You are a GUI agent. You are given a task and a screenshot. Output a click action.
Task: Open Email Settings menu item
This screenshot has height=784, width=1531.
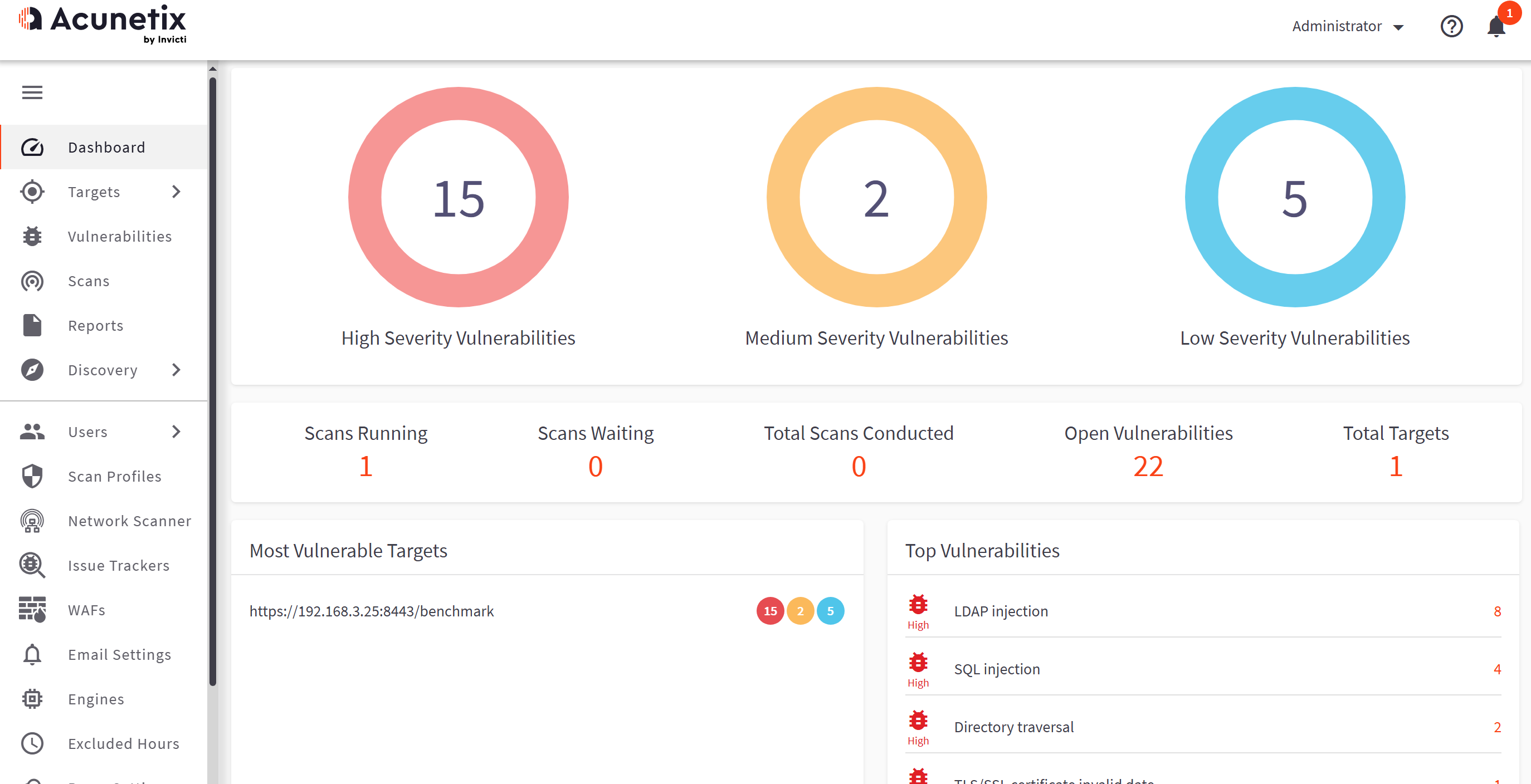[x=119, y=654]
